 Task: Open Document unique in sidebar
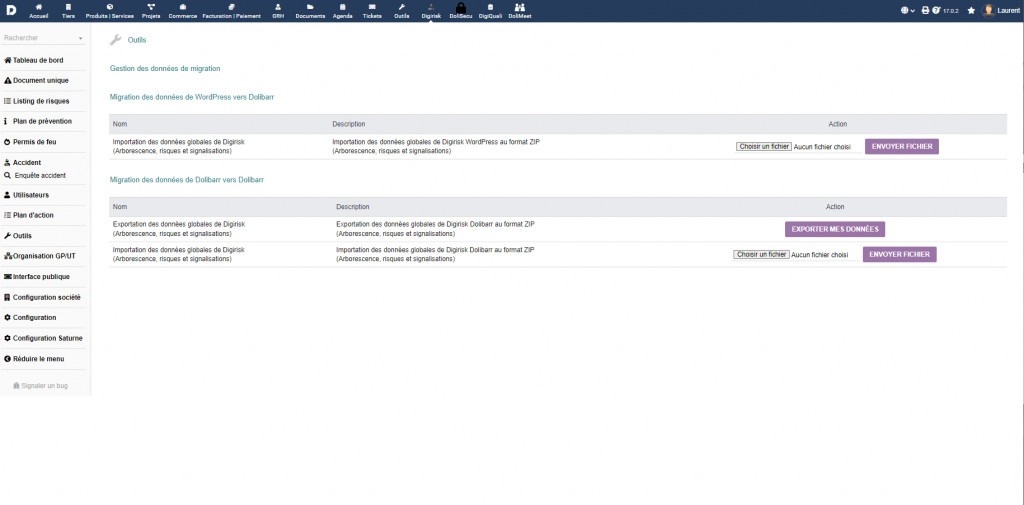pos(36,81)
